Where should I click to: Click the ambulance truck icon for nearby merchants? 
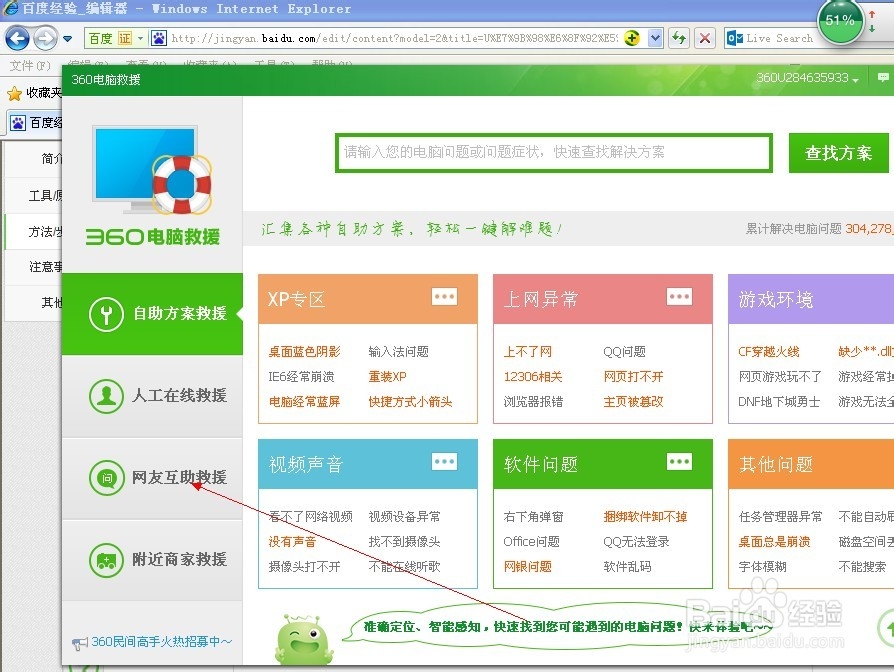pos(106,560)
